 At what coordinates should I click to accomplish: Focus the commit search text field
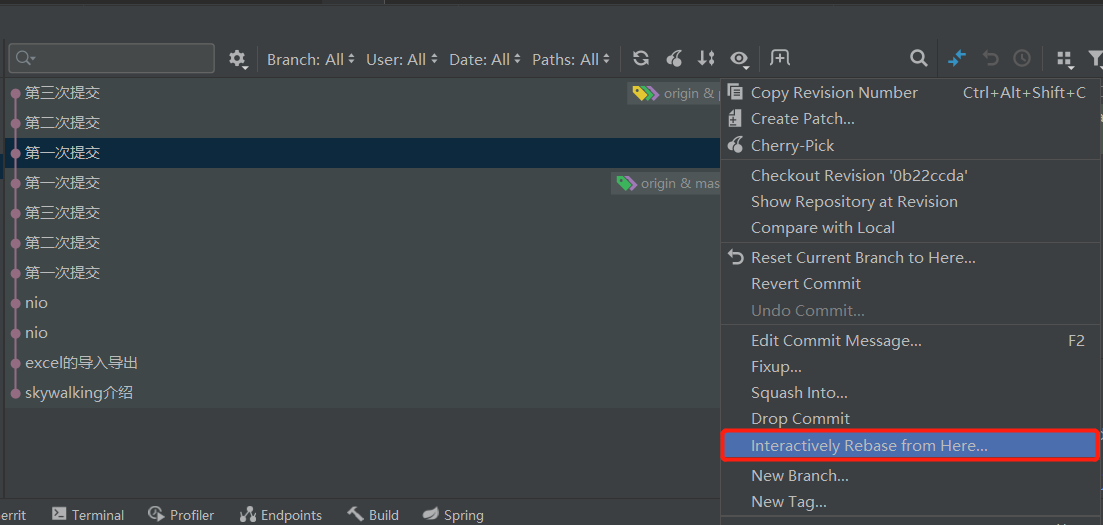pyautogui.click(x=112, y=58)
